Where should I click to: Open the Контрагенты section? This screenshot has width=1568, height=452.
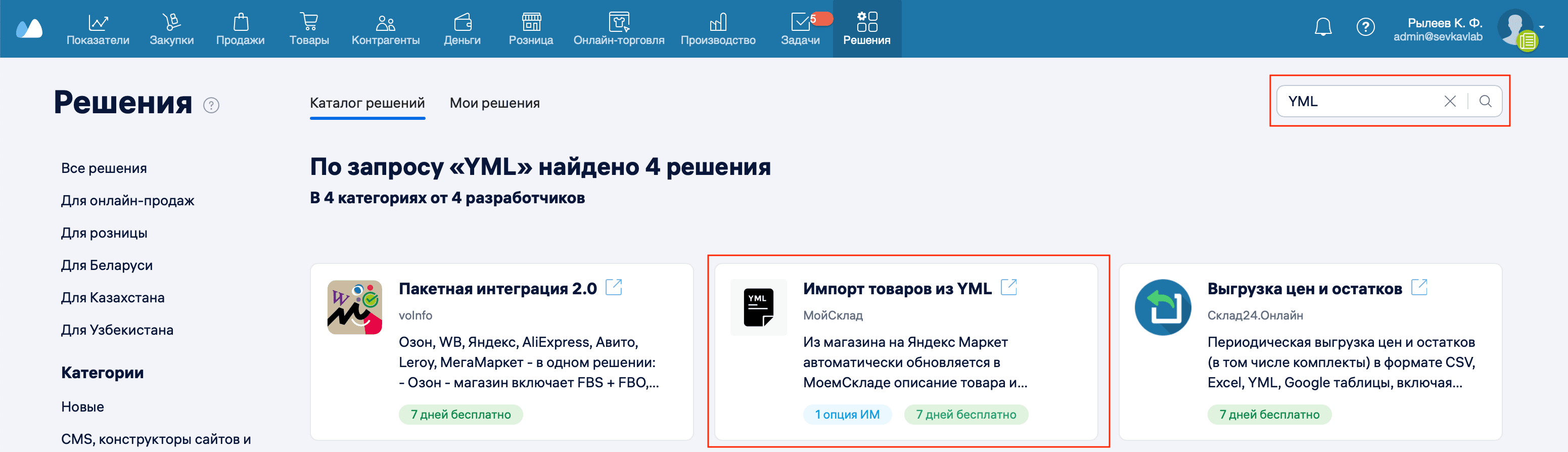(386, 29)
